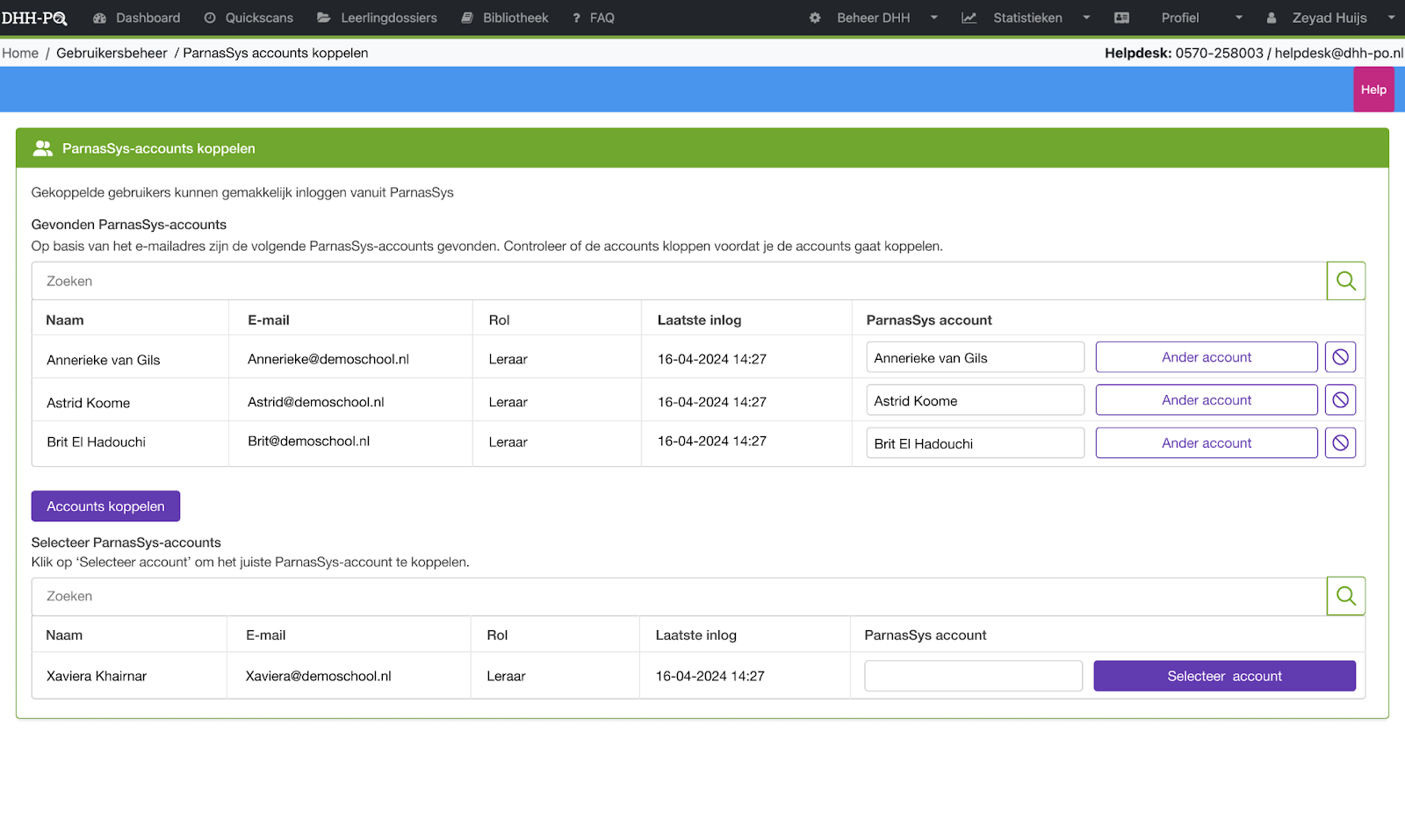Open the Profiel dropdown
Viewport: 1405px width, 840px height.
(1200, 18)
